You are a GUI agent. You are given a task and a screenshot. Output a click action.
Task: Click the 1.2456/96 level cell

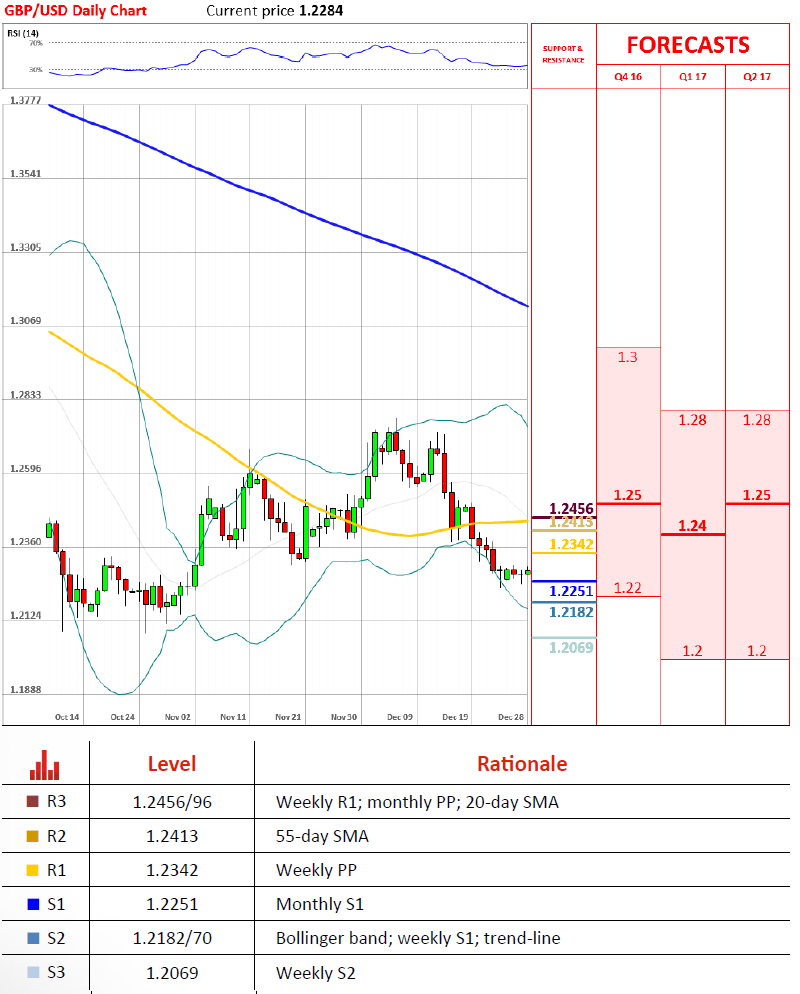(172, 803)
